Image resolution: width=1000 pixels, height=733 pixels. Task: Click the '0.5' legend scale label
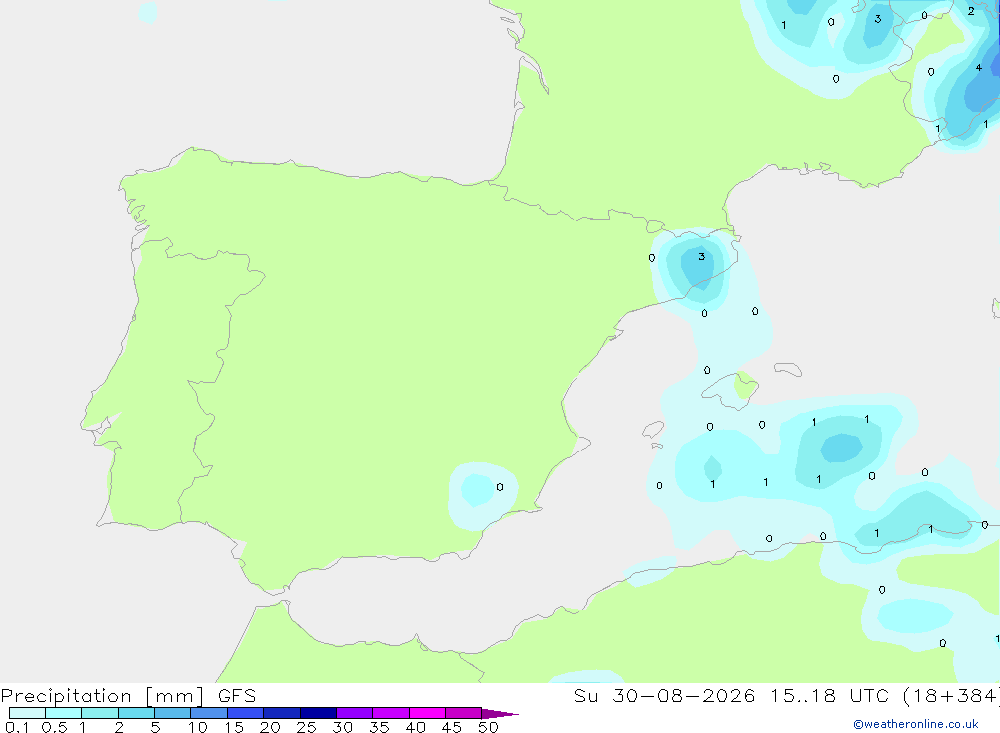(54, 727)
